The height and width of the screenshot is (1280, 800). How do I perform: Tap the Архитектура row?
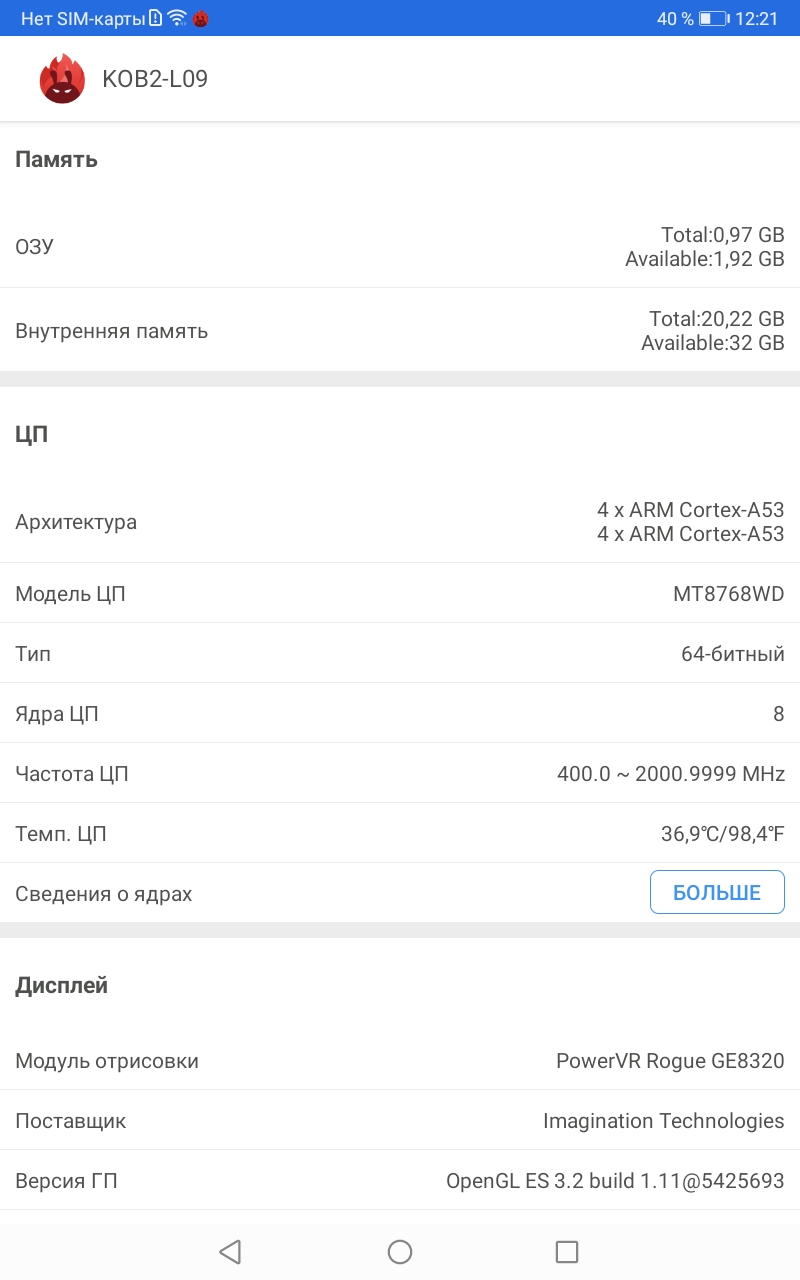coord(400,522)
